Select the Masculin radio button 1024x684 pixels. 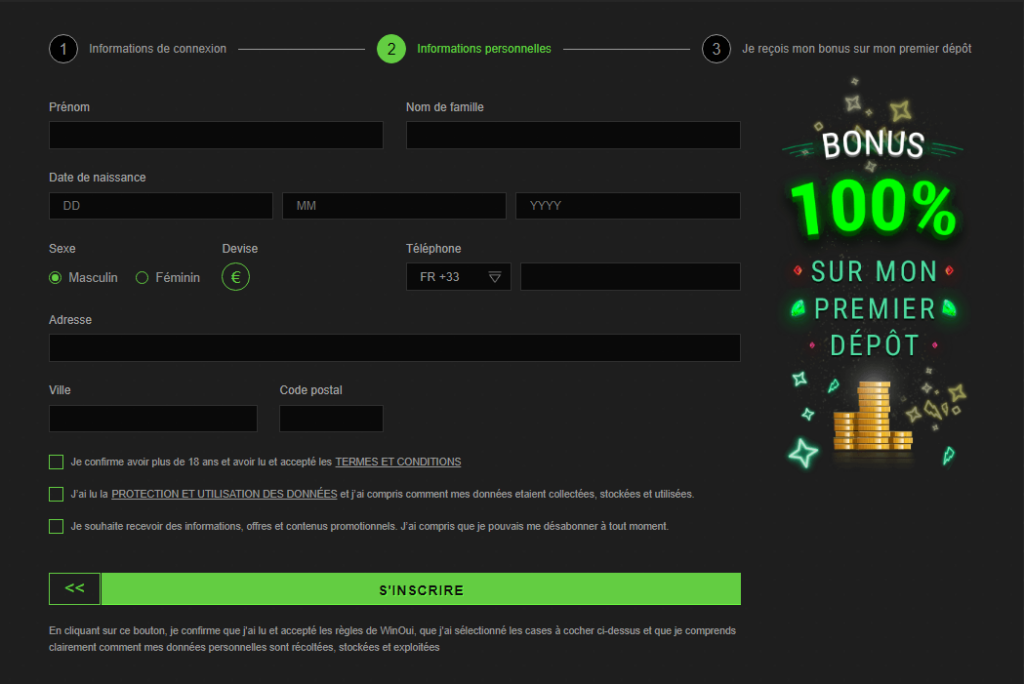click(x=55, y=277)
